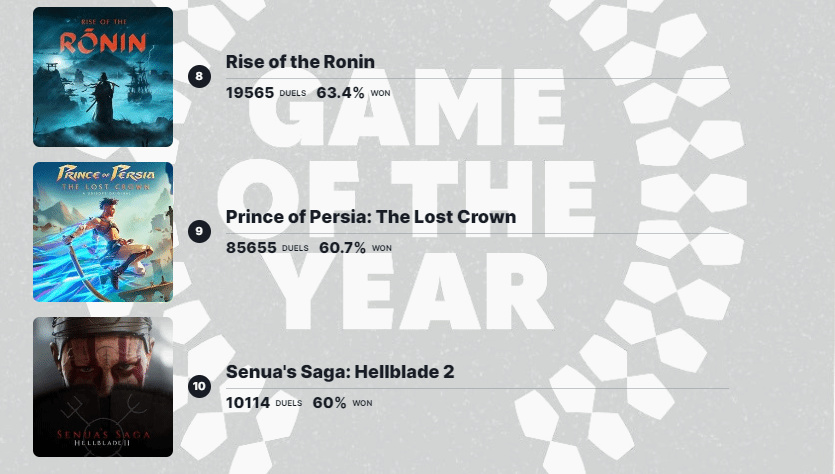Click the rank 8 circle badge
Viewport: 835px width, 474px height.
(x=199, y=76)
